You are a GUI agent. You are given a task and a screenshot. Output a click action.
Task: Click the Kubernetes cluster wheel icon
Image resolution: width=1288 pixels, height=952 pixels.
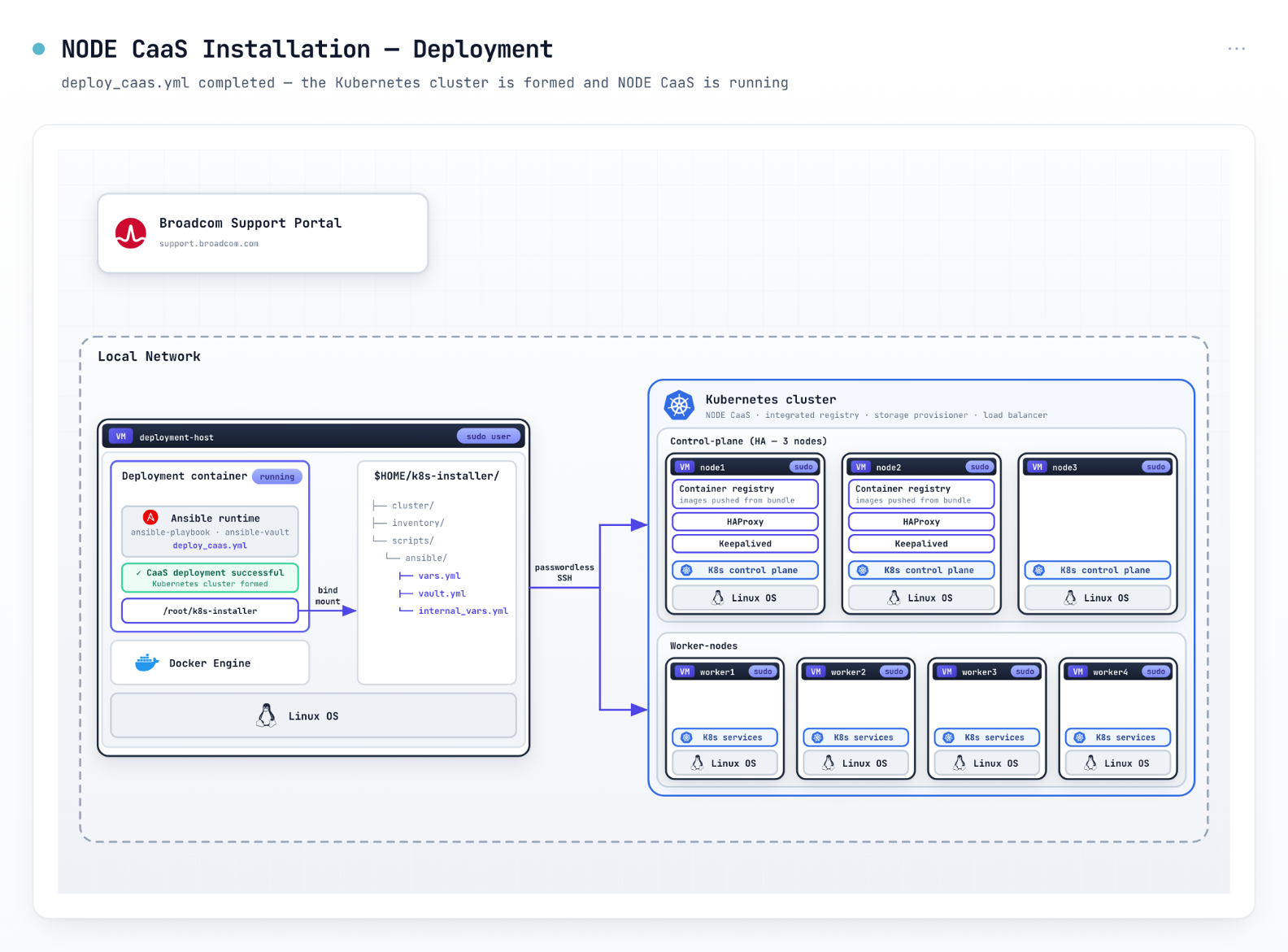(679, 405)
